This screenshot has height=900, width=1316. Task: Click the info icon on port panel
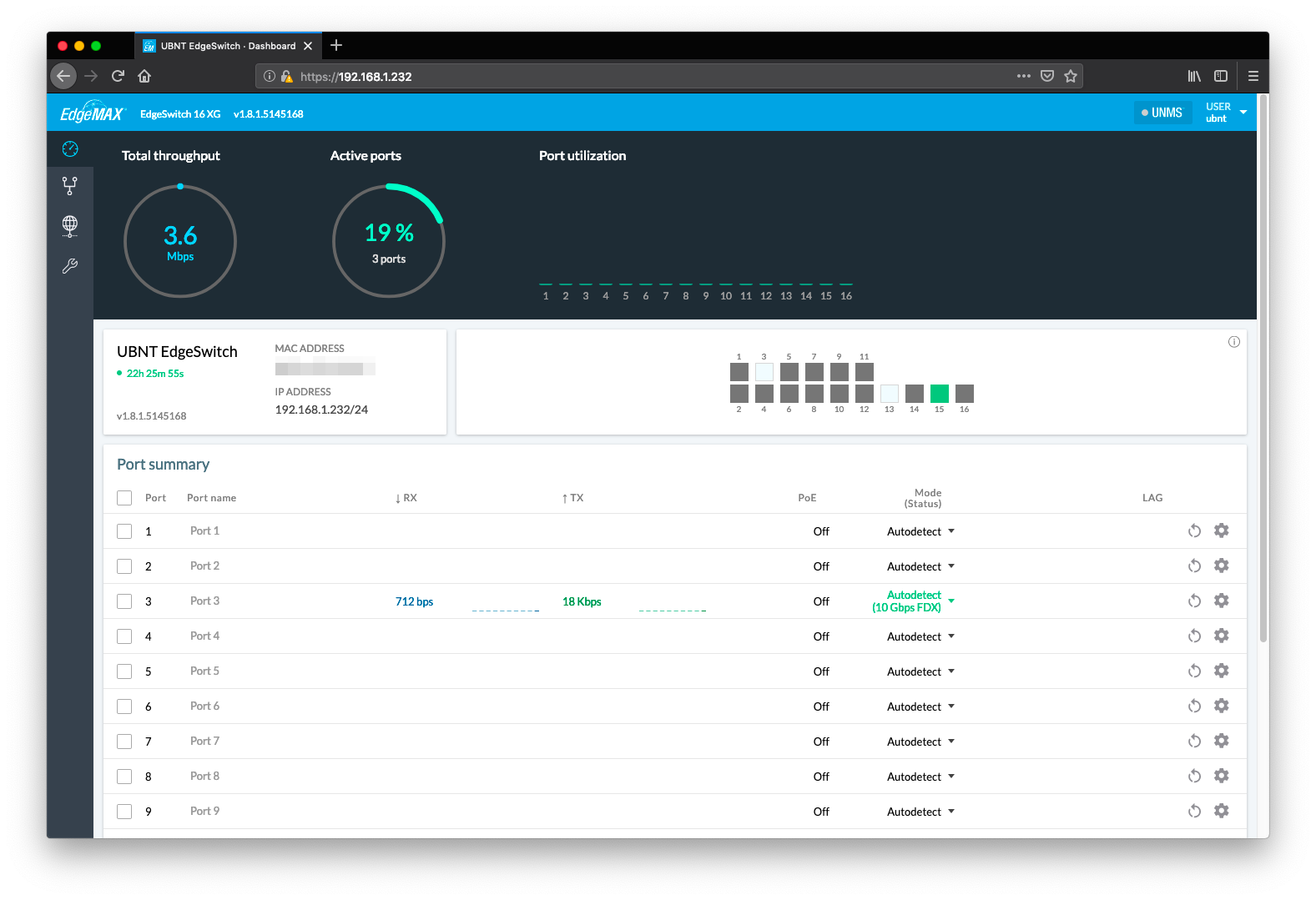(1234, 342)
